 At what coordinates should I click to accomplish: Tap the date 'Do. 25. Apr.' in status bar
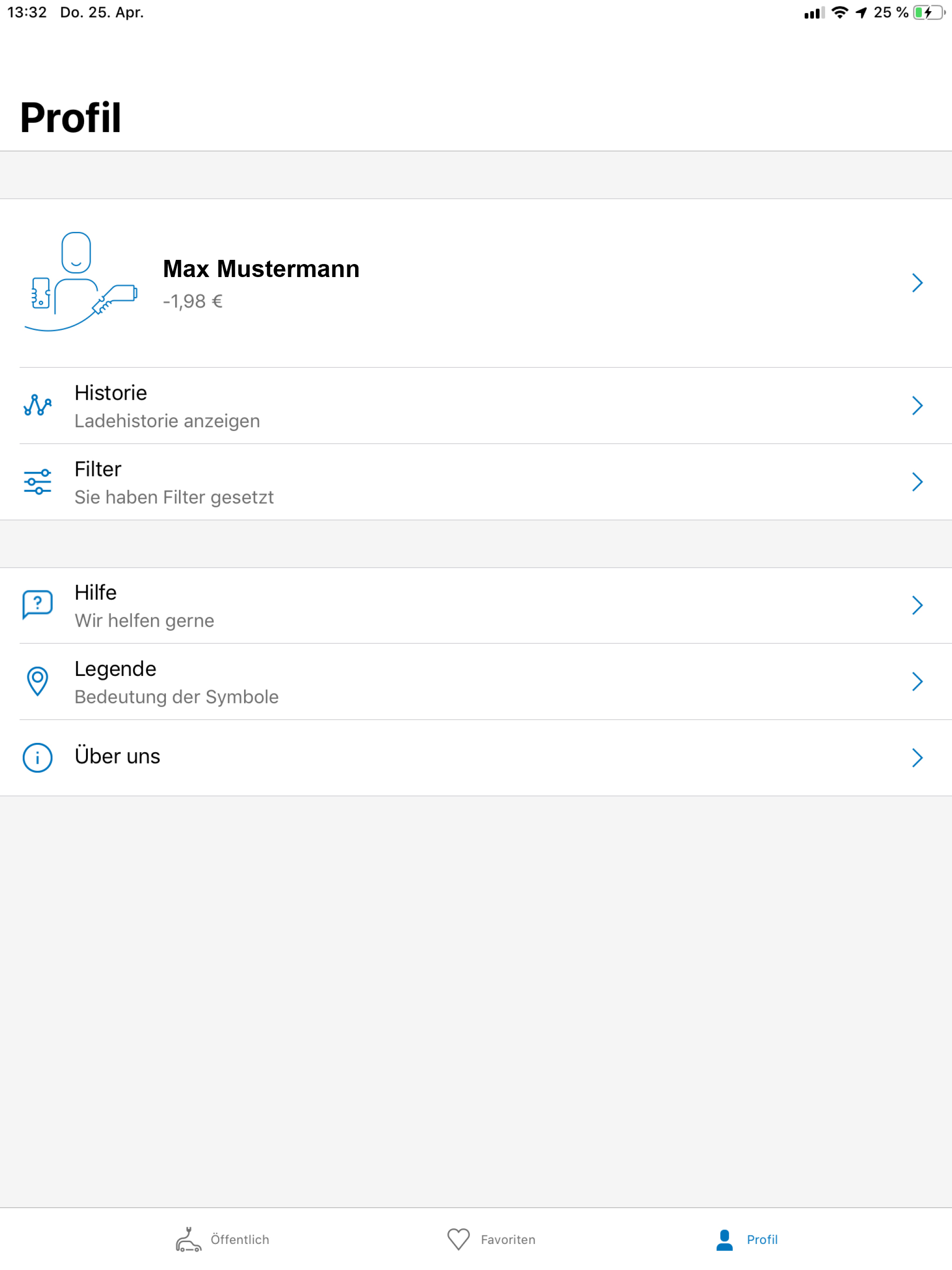(102, 12)
